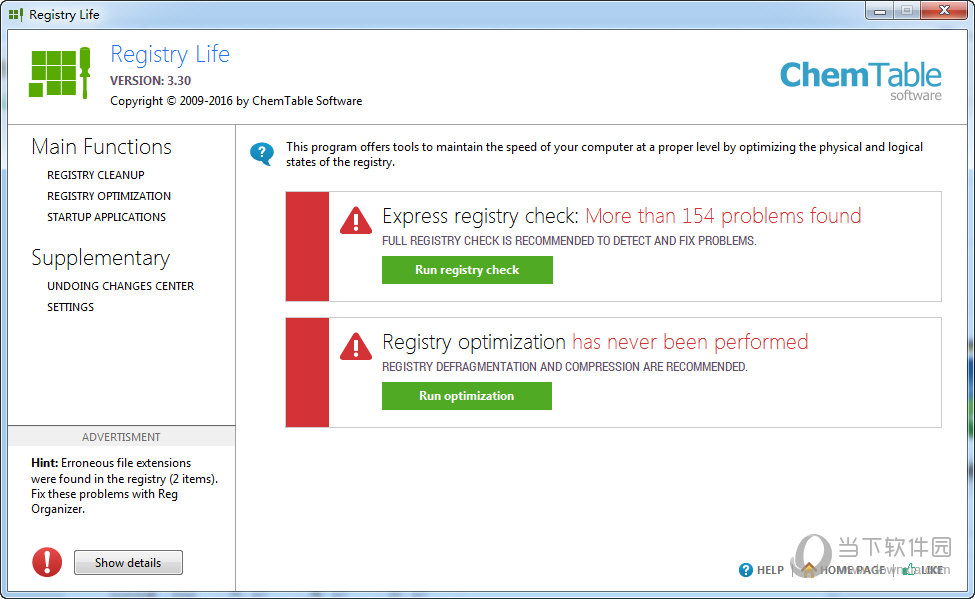The width and height of the screenshot is (975, 599).
Task: Click the Run registry check button
Action: (x=467, y=270)
